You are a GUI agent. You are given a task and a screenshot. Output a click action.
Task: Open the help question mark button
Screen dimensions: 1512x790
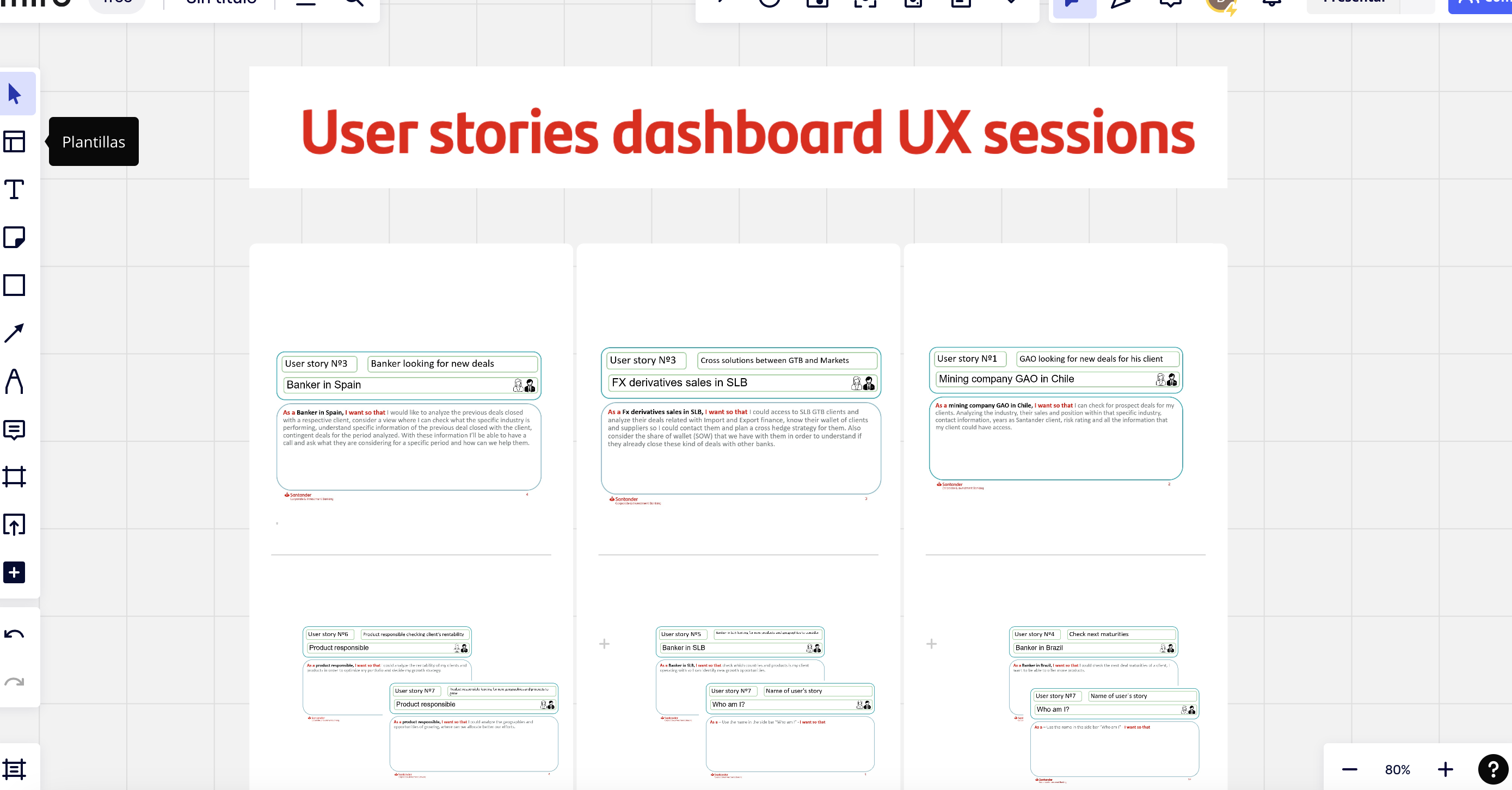tap(1493, 769)
